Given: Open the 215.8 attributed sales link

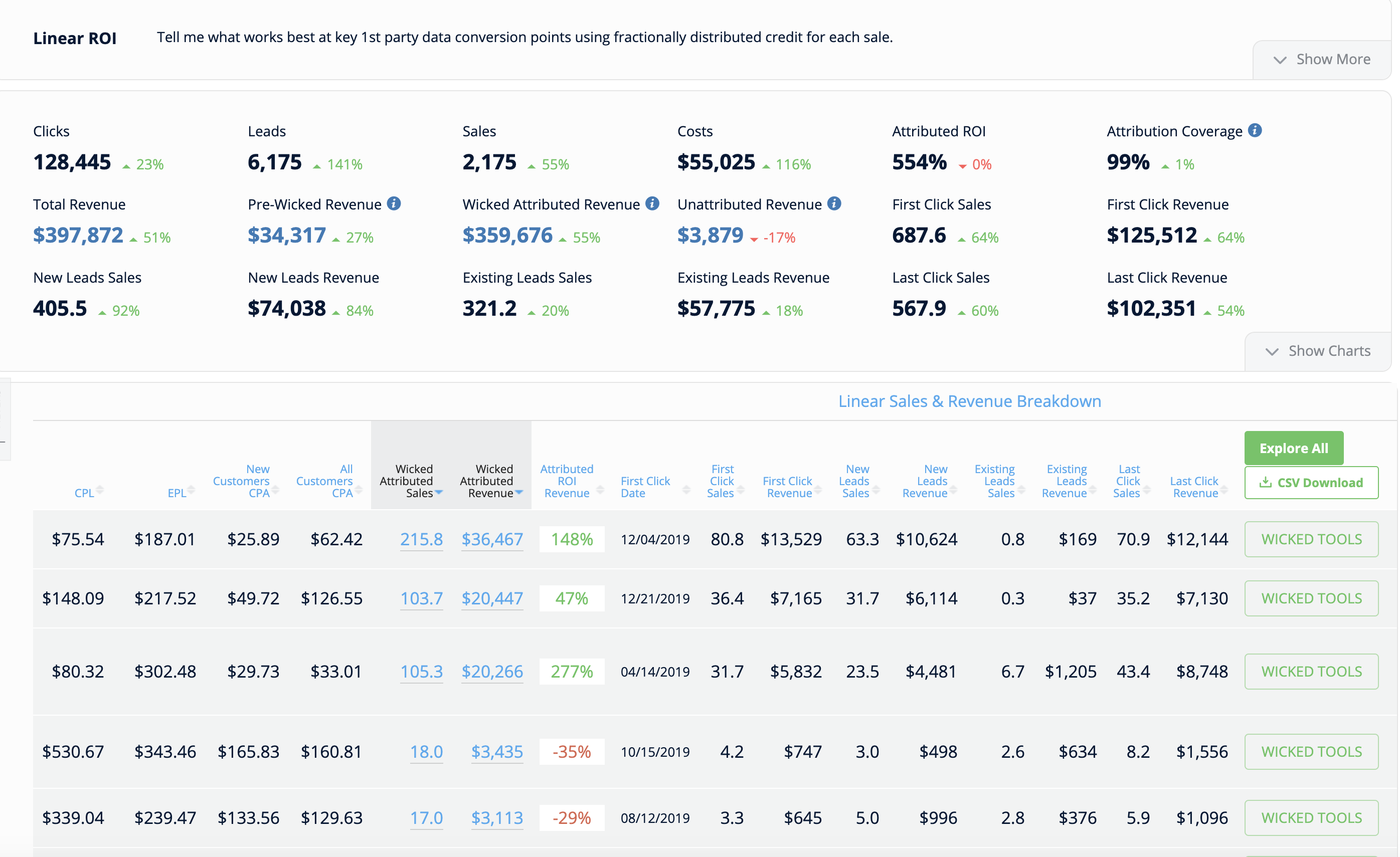Looking at the screenshot, I should [x=422, y=539].
